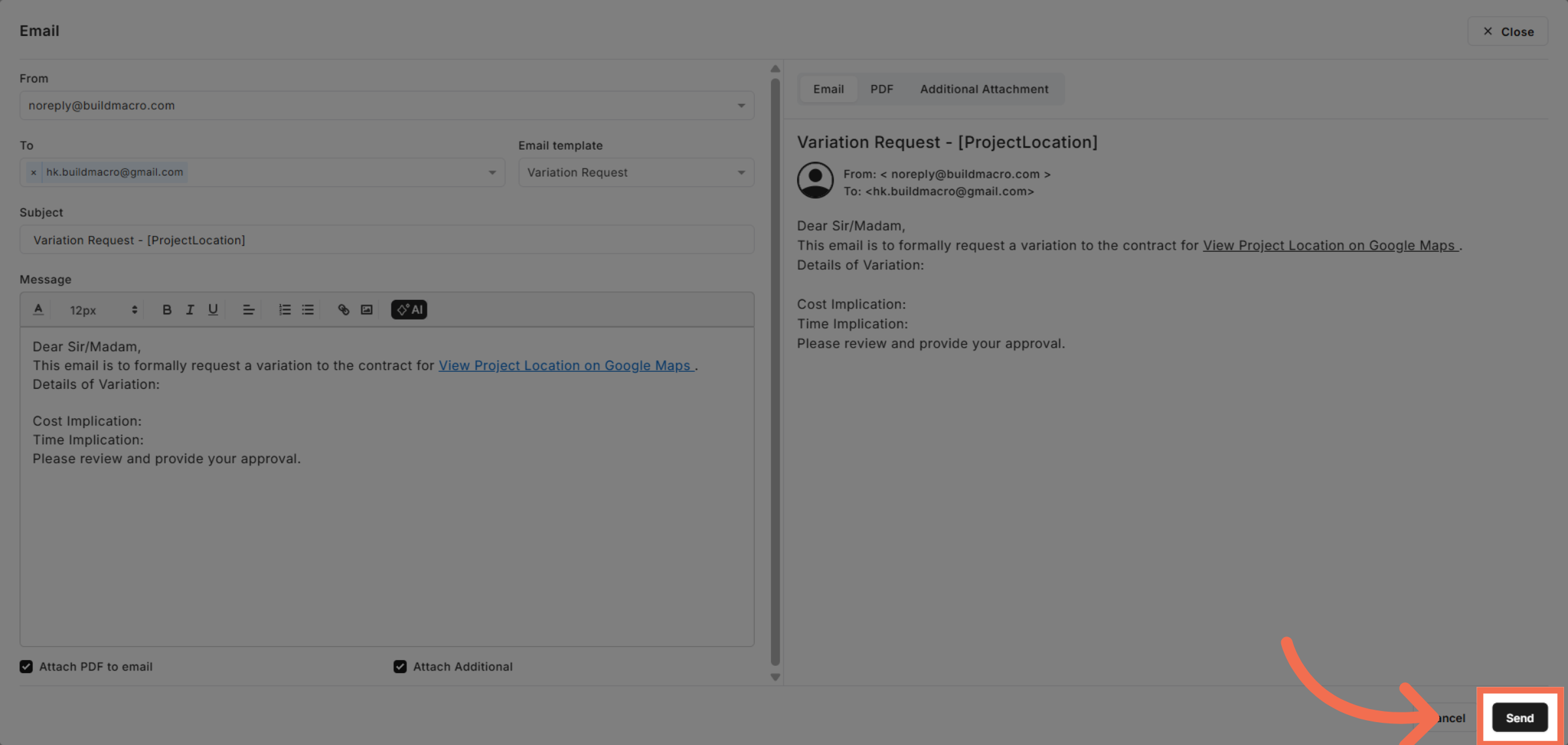Expand the To recipient dropdown
The width and height of the screenshot is (1568, 745).
click(492, 172)
